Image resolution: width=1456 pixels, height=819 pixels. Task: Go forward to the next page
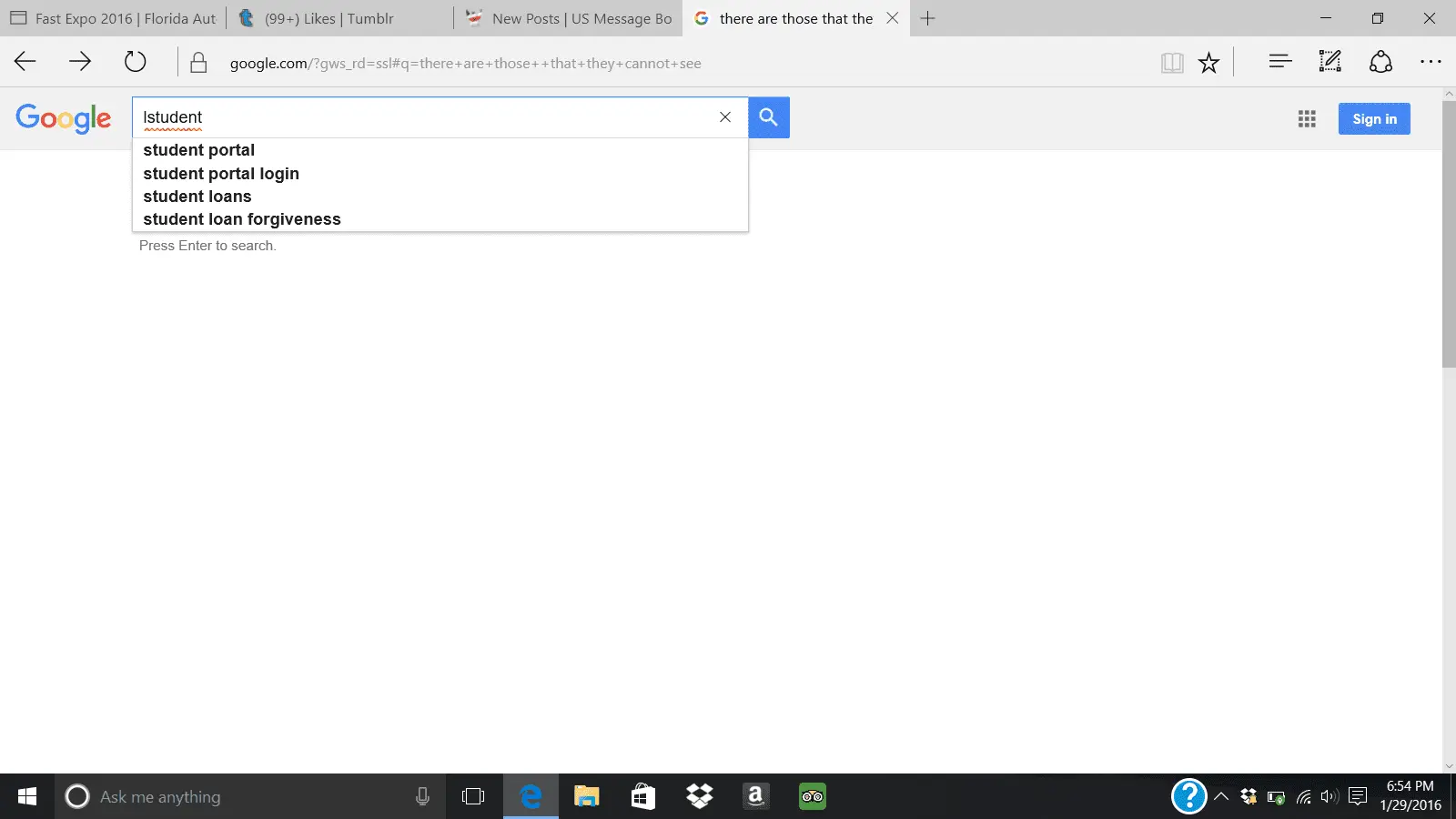80,62
